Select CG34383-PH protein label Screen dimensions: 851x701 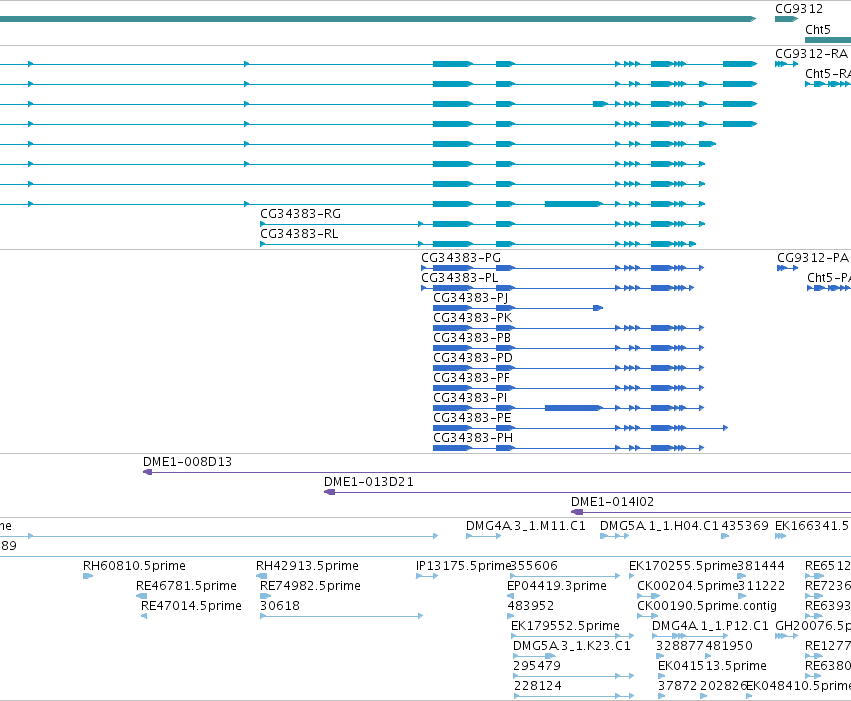click(x=473, y=438)
